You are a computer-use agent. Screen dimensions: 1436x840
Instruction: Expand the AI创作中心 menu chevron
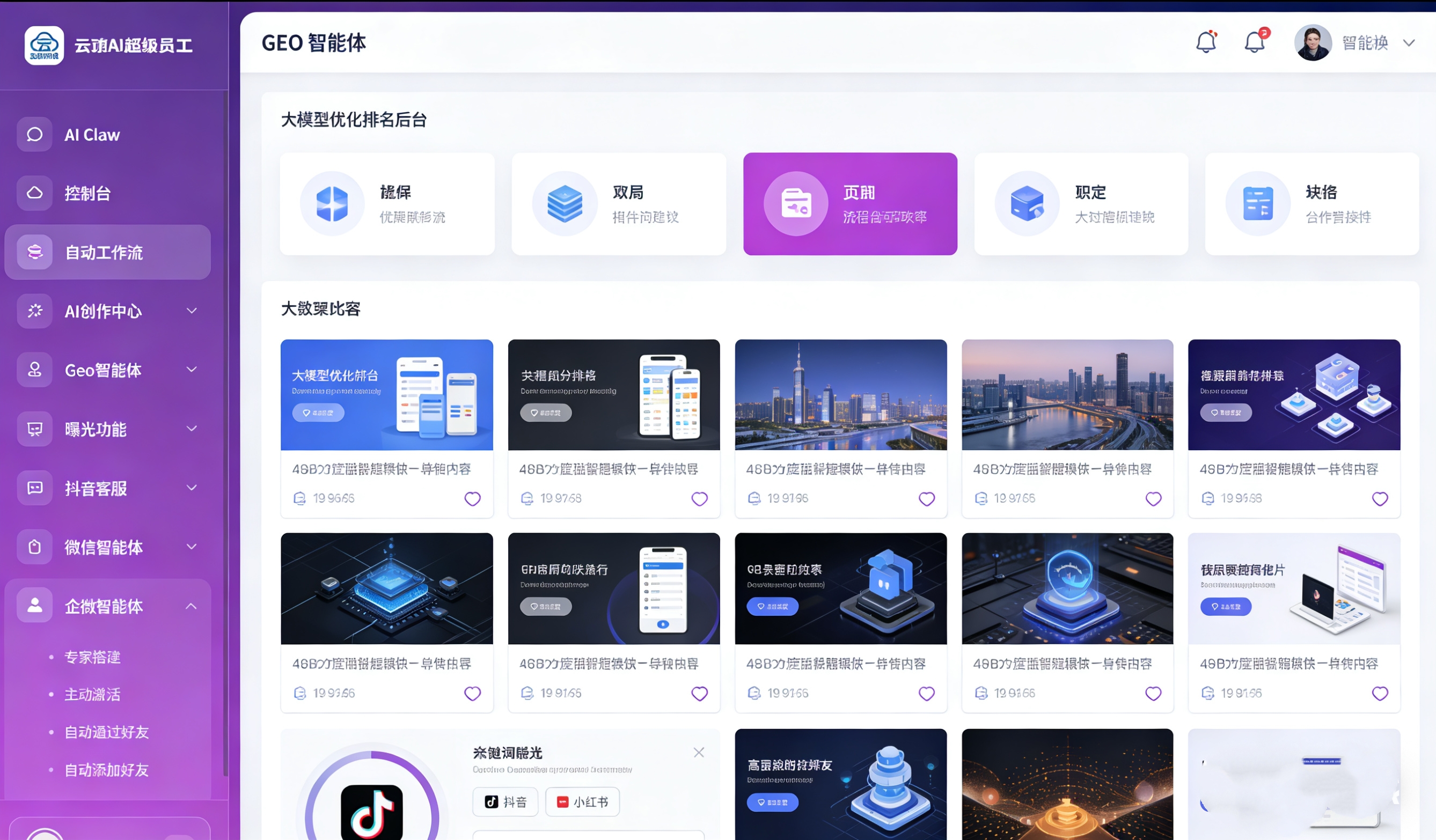(192, 311)
